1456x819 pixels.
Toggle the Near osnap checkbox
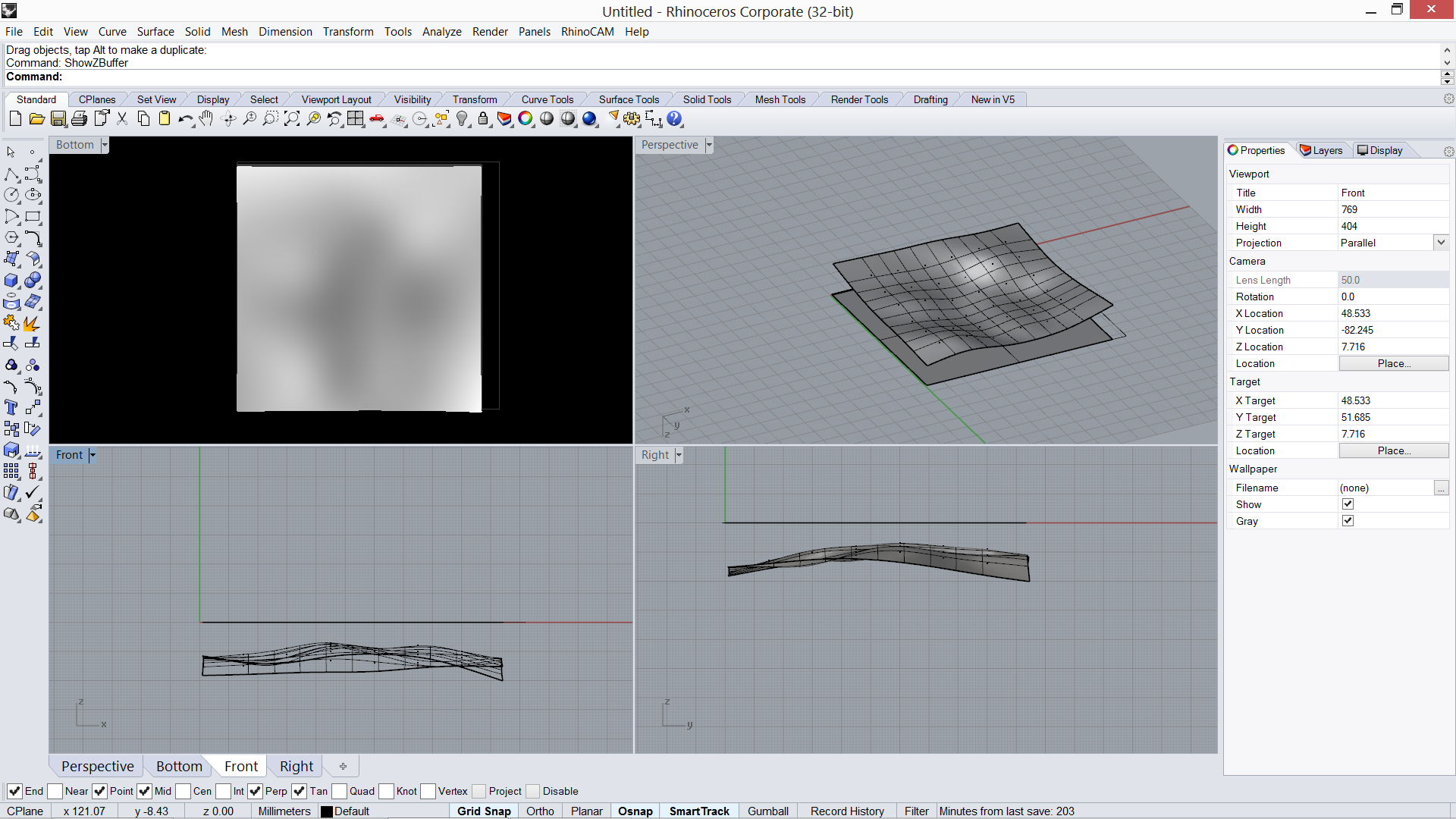pyautogui.click(x=55, y=791)
